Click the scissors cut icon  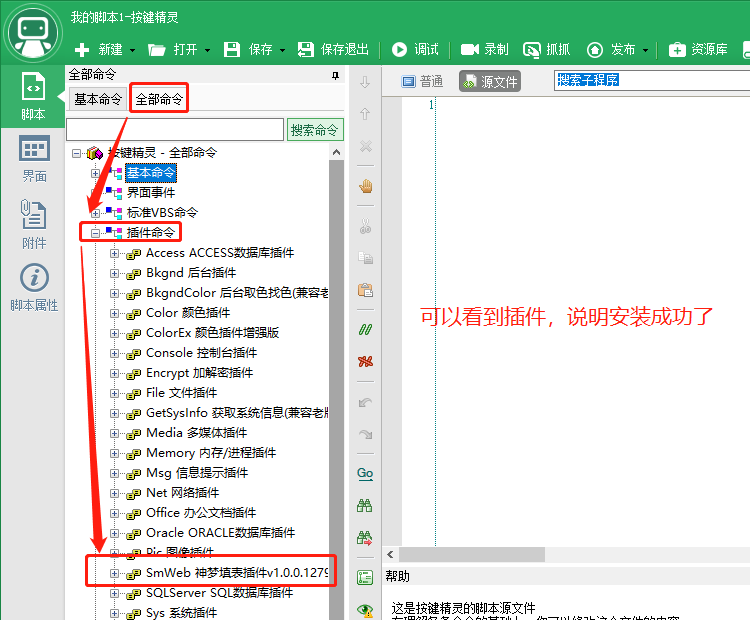click(x=365, y=226)
